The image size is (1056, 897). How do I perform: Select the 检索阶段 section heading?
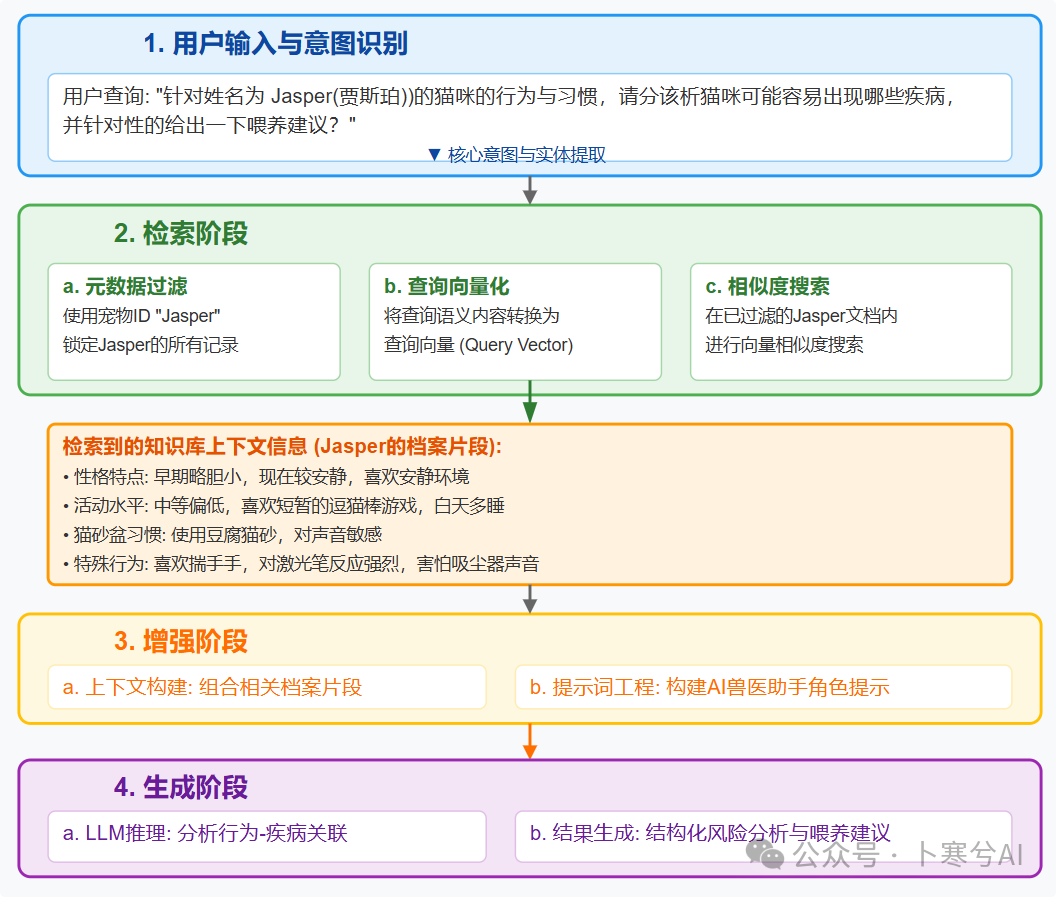point(181,234)
